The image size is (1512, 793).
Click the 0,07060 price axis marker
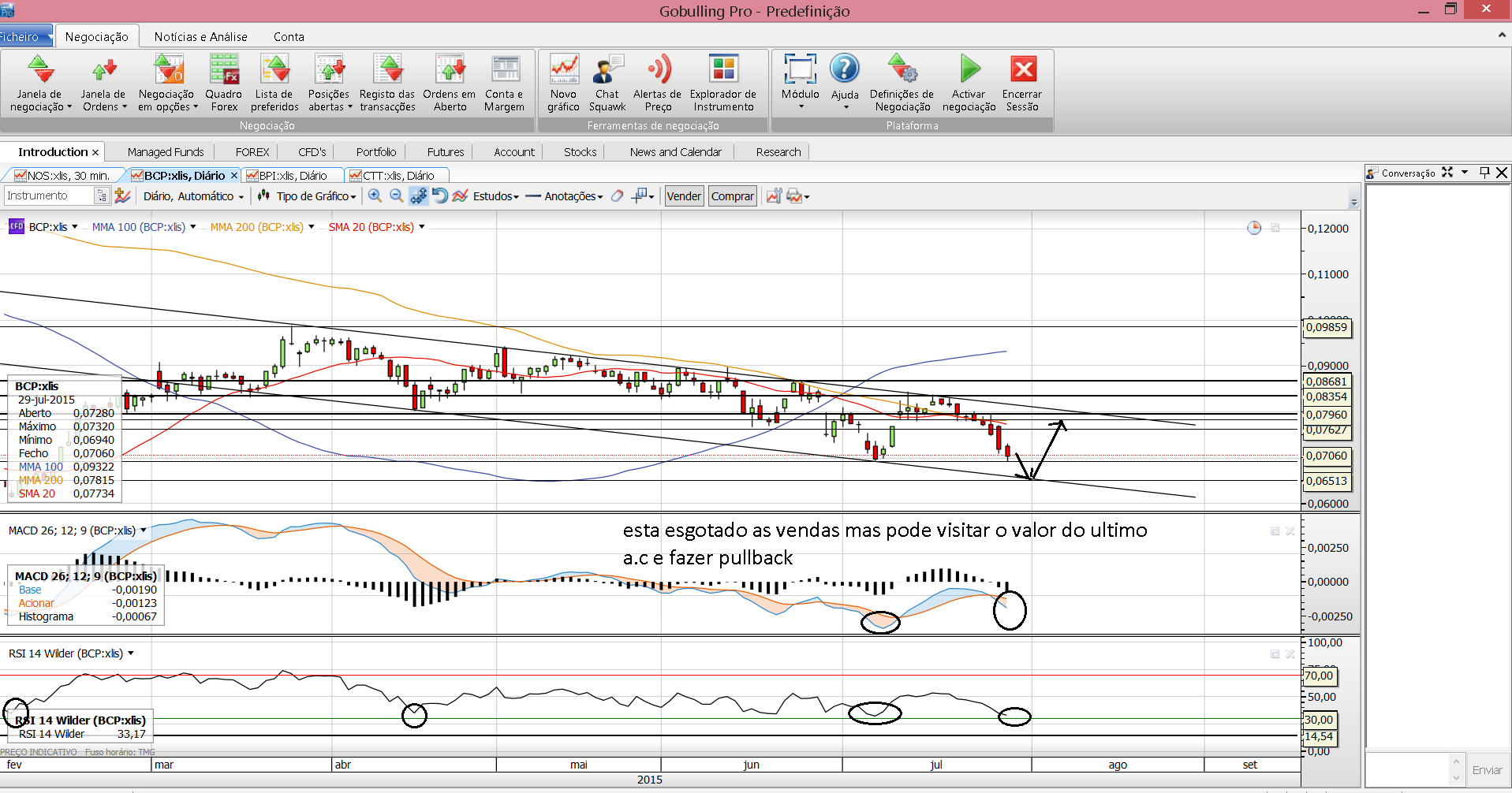(1327, 456)
